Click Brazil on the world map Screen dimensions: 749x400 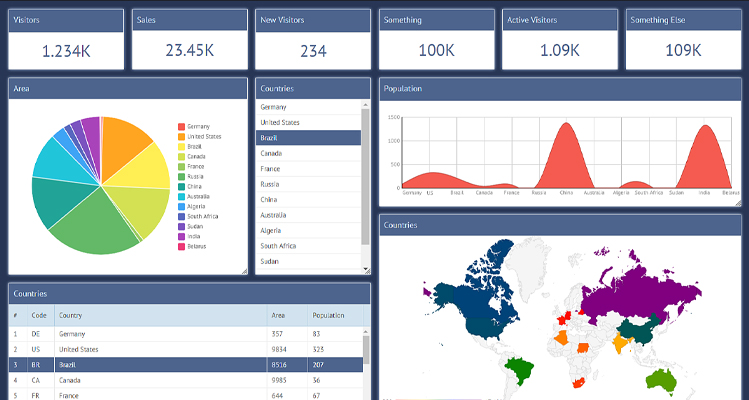coord(521,368)
